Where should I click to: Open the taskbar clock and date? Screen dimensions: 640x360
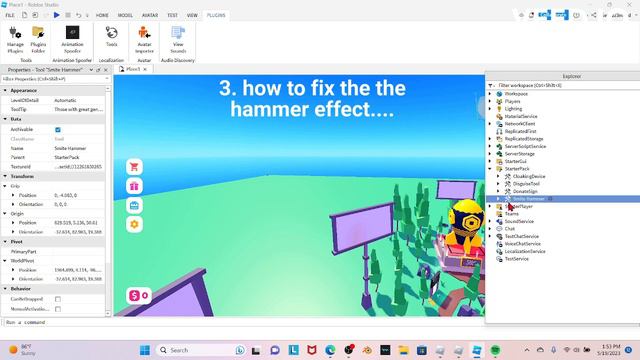pos(609,350)
